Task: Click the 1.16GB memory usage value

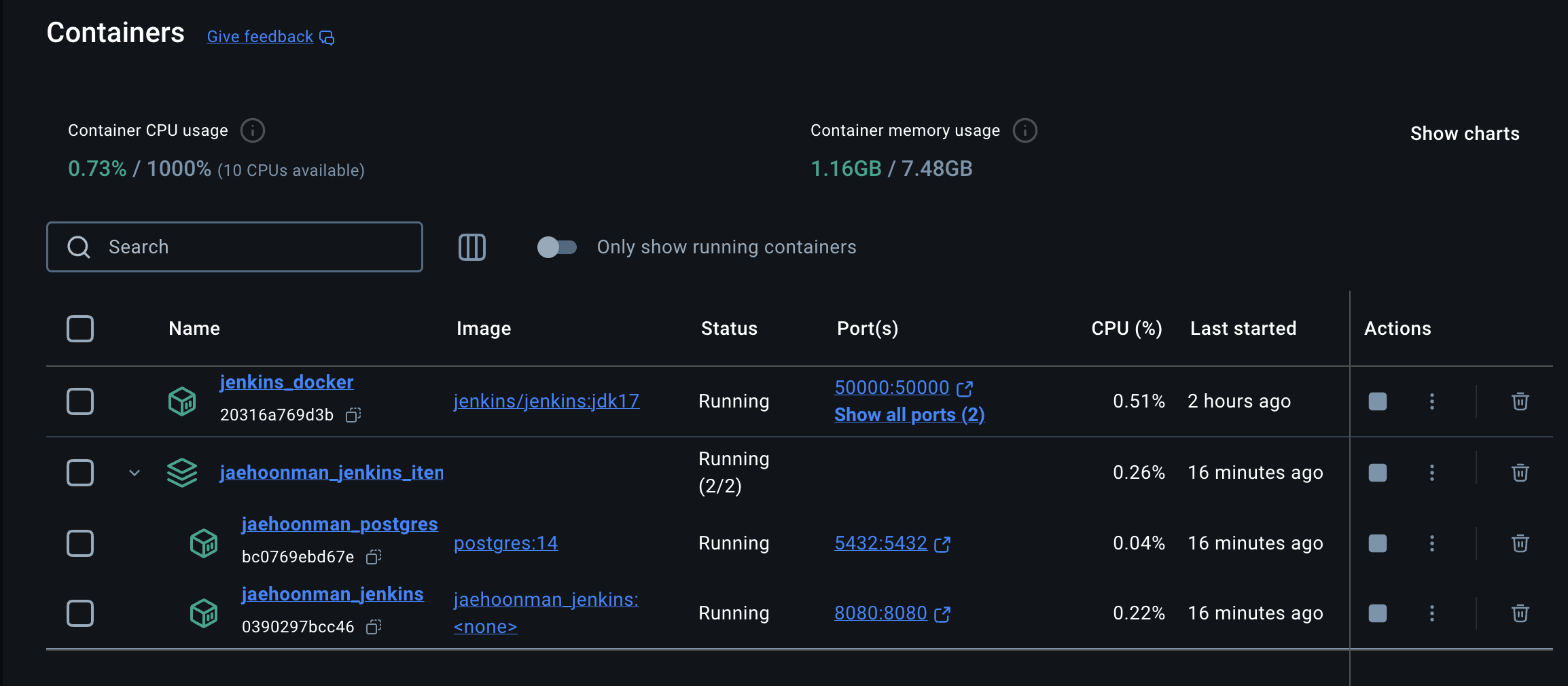Action: 846,168
